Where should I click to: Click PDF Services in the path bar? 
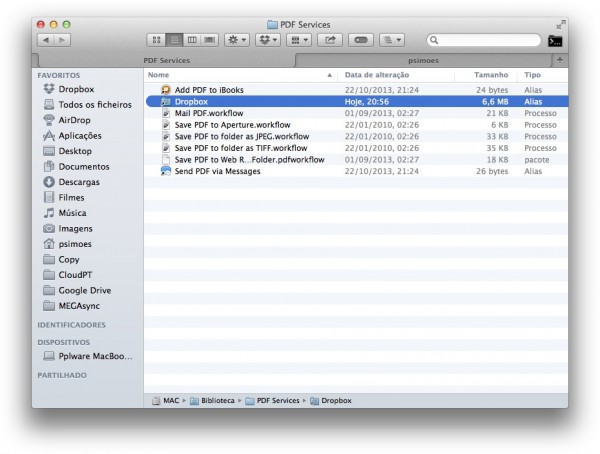(x=272, y=401)
